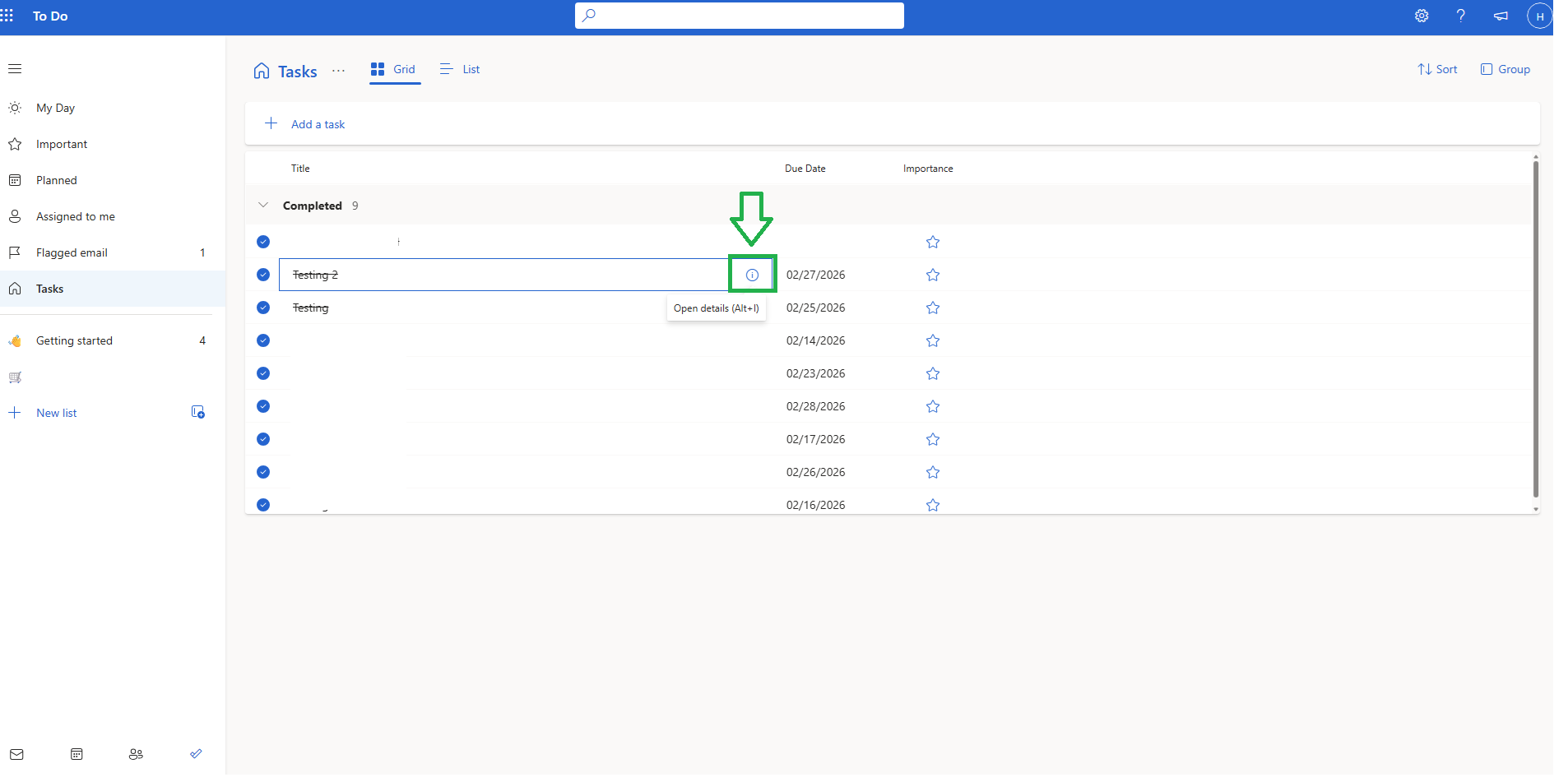Mark Testing task as not completed
This screenshot has height=782, width=1568.
coord(263,308)
